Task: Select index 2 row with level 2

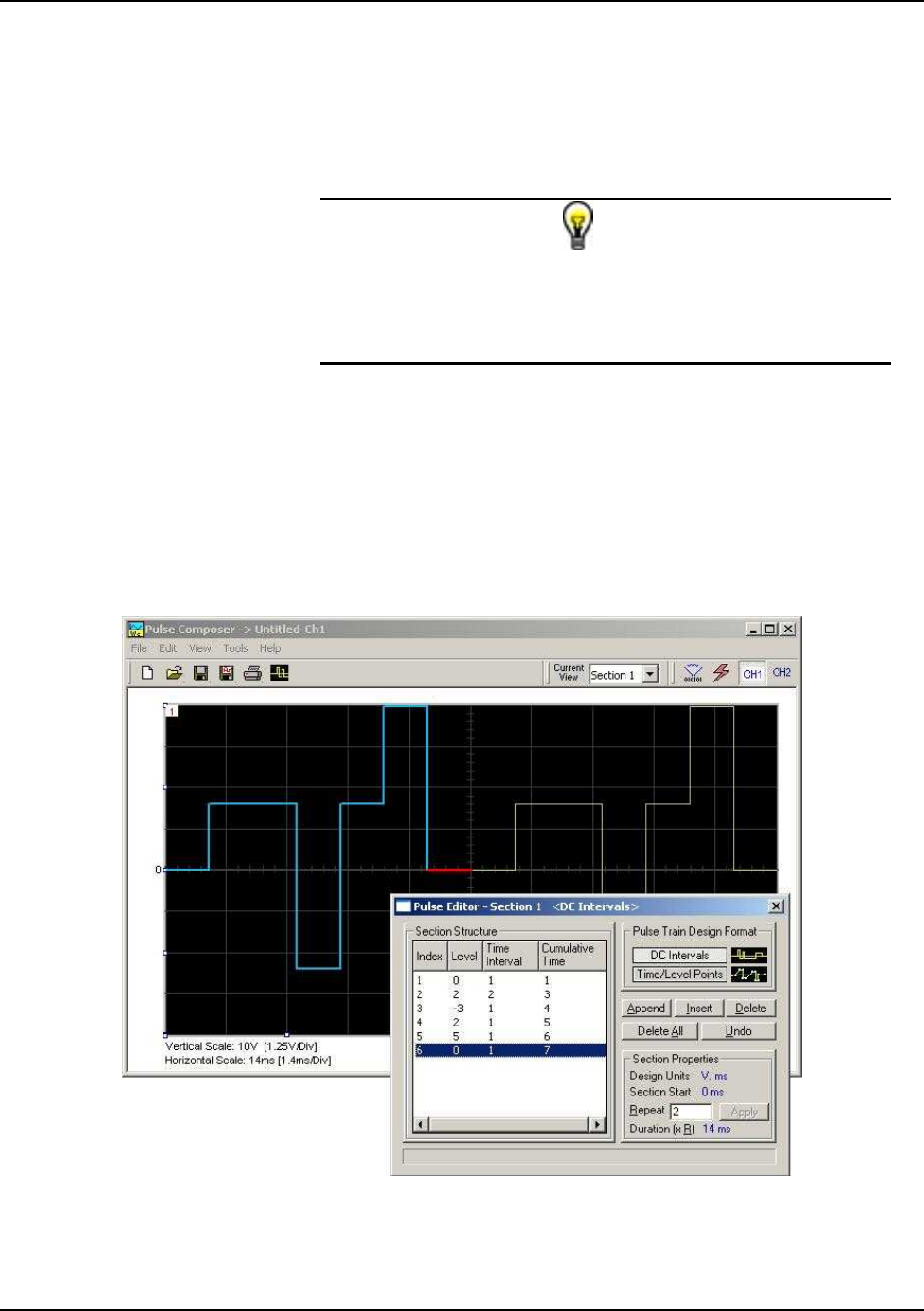Action: click(x=509, y=994)
